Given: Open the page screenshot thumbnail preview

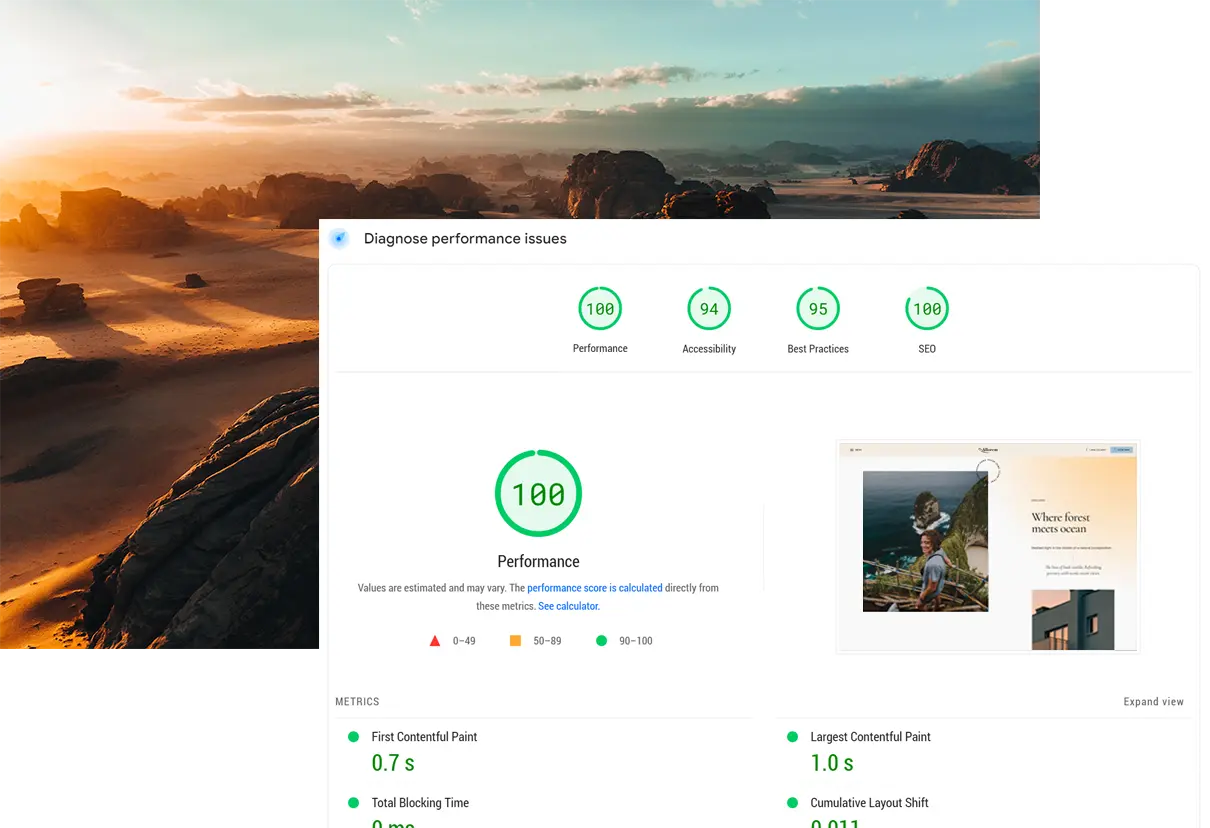Looking at the screenshot, I should 987,546.
